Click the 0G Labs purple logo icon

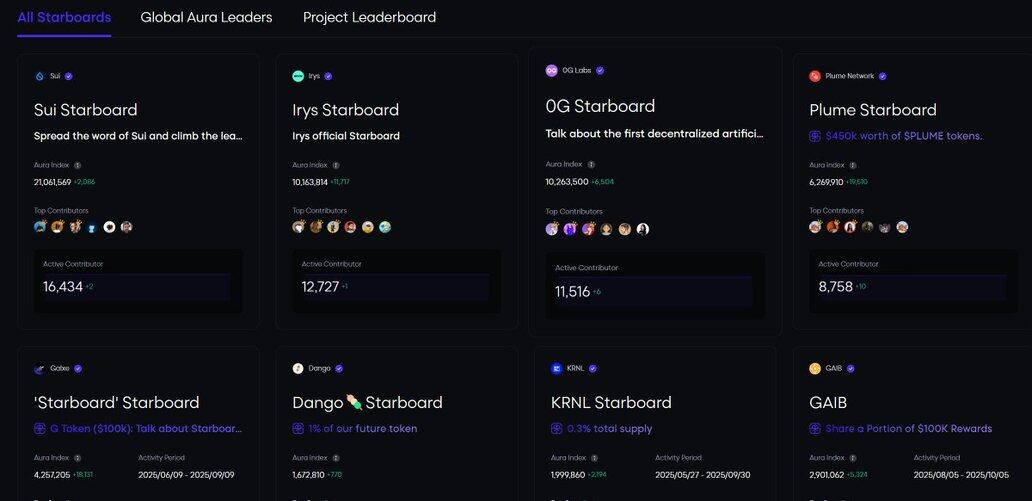pos(552,70)
